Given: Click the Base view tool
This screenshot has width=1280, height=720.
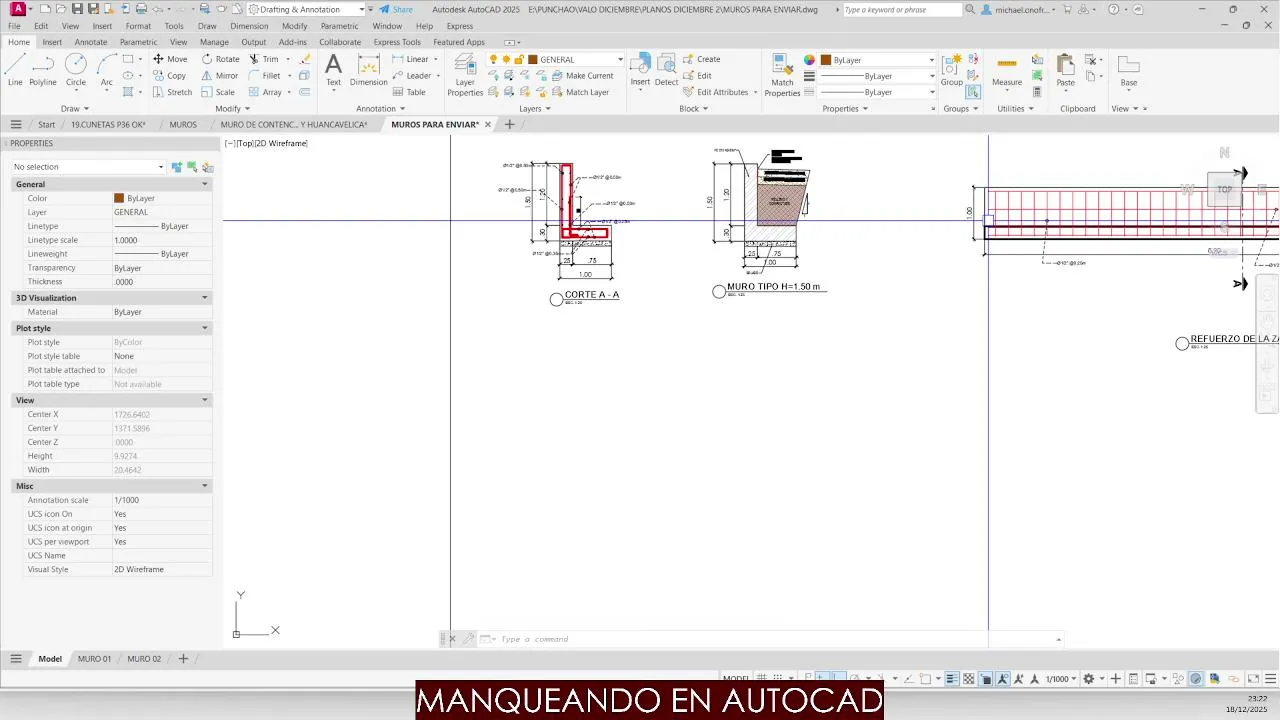Looking at the screenshot, I should 1128,70.
